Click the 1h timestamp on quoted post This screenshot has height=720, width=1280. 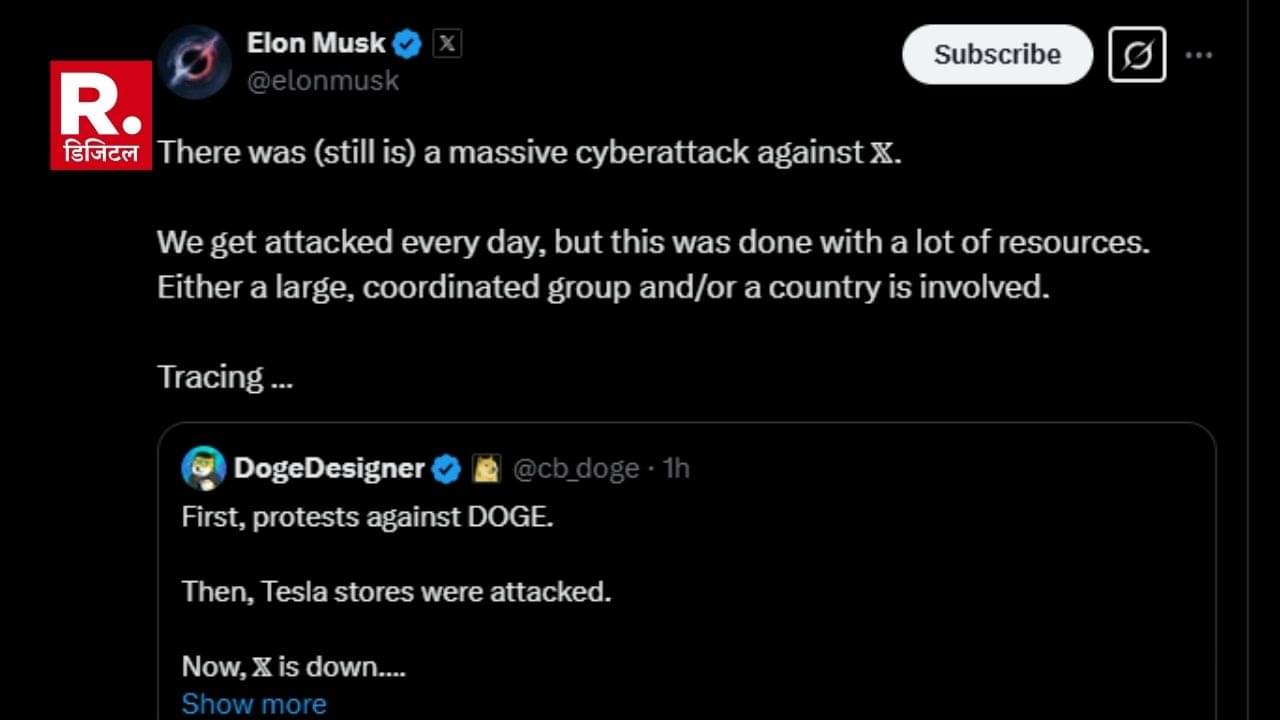tap(677, 468)
